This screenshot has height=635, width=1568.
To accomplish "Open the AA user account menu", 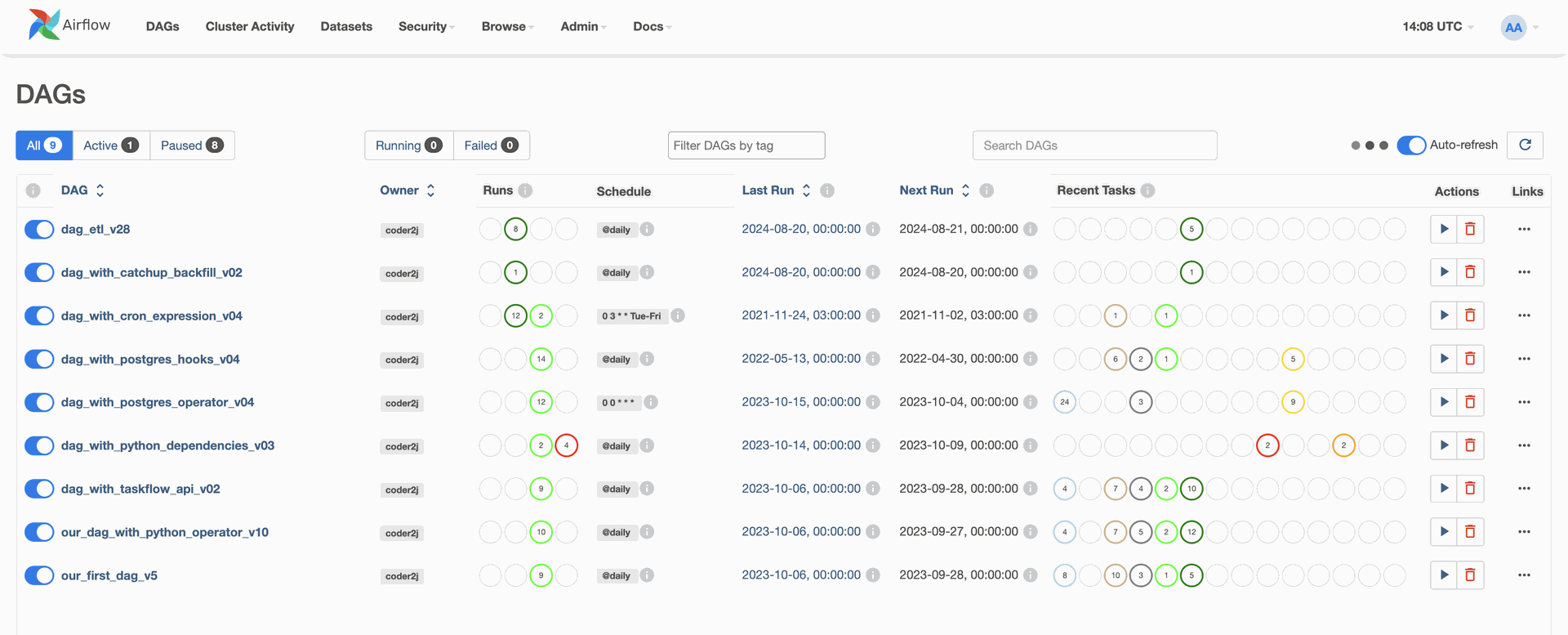I will point(1520,27).
